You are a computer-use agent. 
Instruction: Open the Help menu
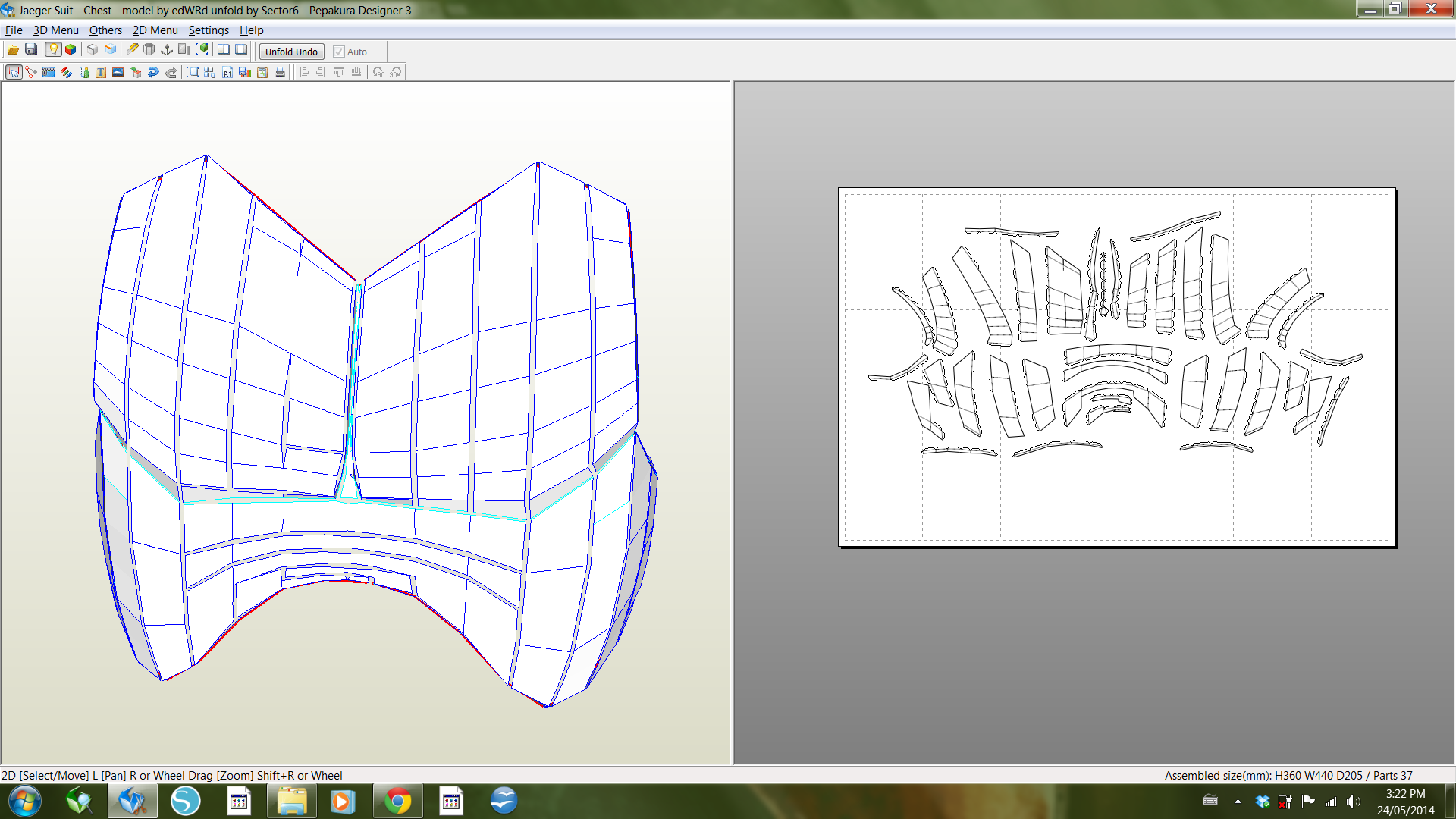coord(251,30)
